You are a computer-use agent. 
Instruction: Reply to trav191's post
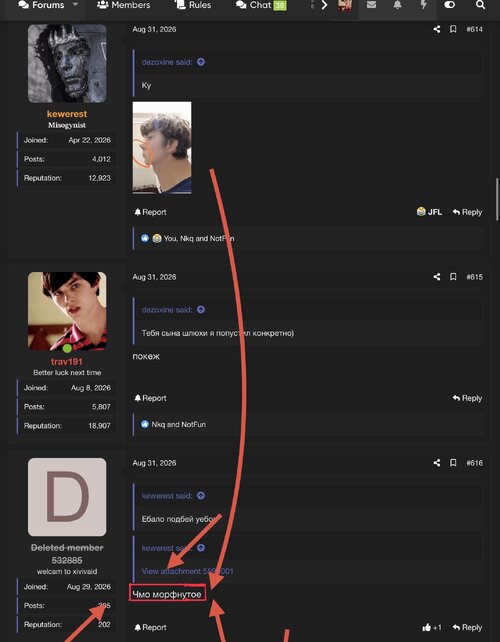[467, 398]
